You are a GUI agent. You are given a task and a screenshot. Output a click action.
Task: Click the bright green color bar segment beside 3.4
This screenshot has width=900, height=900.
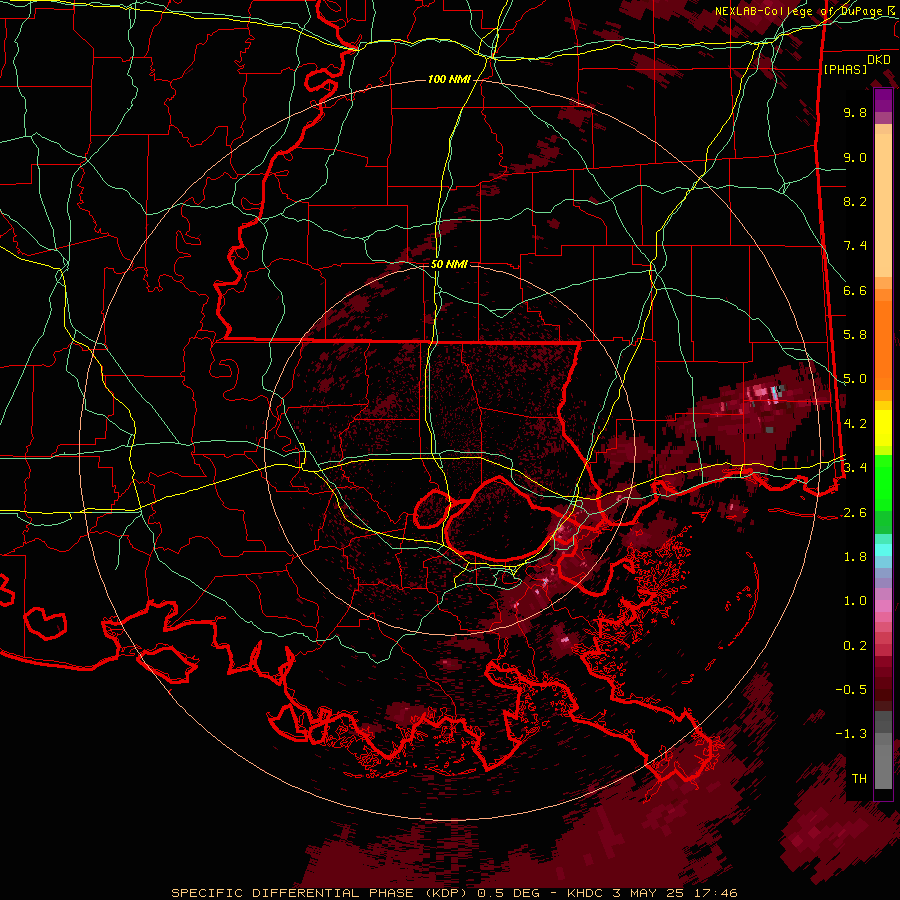pyautogui.click(x=883, y=482)
